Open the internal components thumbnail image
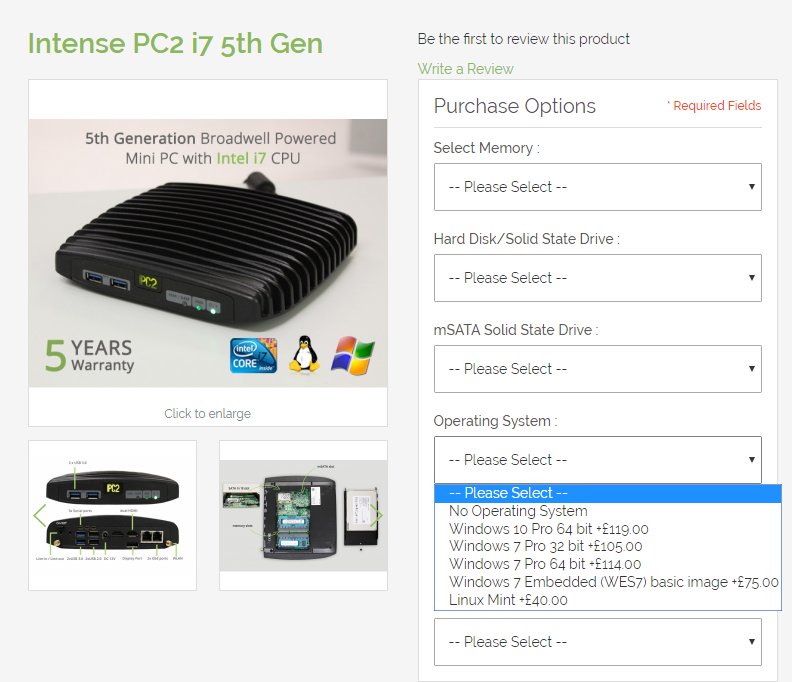Image resolution: width=792 pixels, height=682 pixels. click(x=303, y=515)
